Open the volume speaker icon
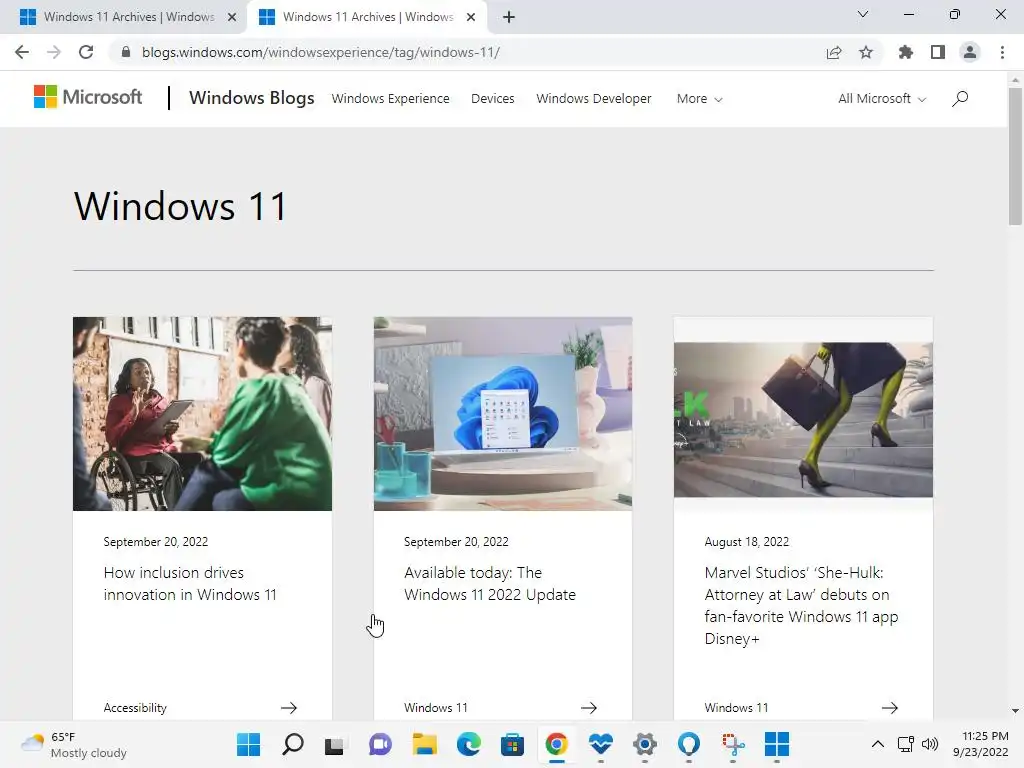This screenshot has width=1024, height=768. click(929, 744)
